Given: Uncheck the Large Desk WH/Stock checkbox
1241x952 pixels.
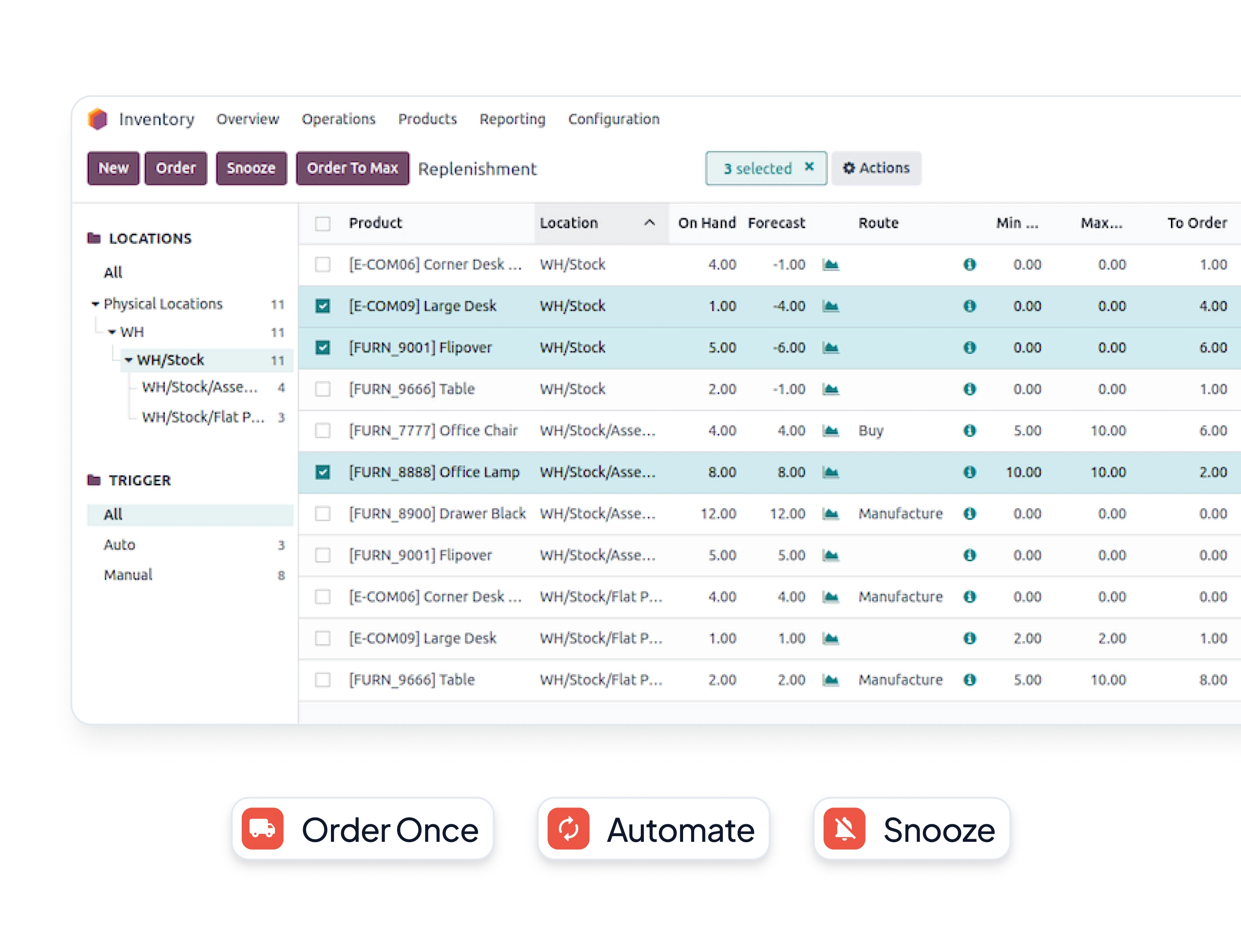Looking at the screenshot, I should tap(323, 306).
